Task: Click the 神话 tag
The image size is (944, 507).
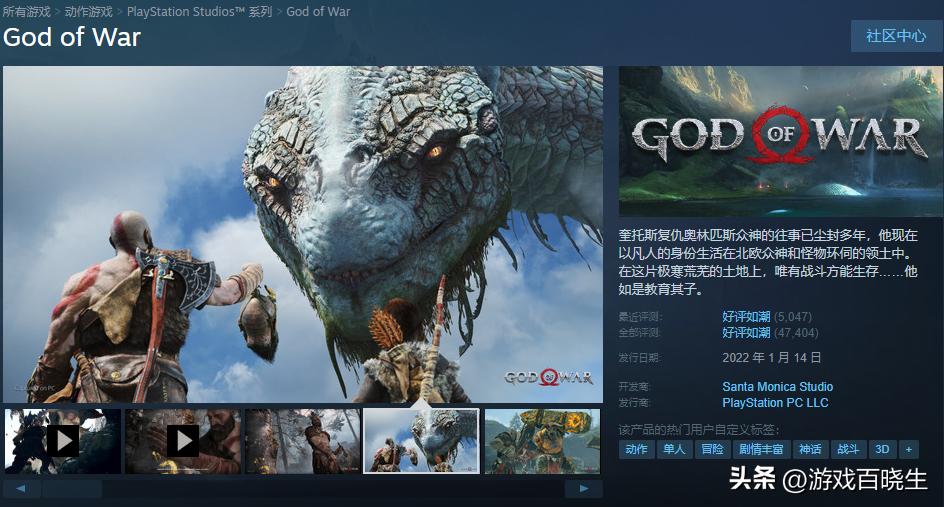Action: [x=810, y=449]
